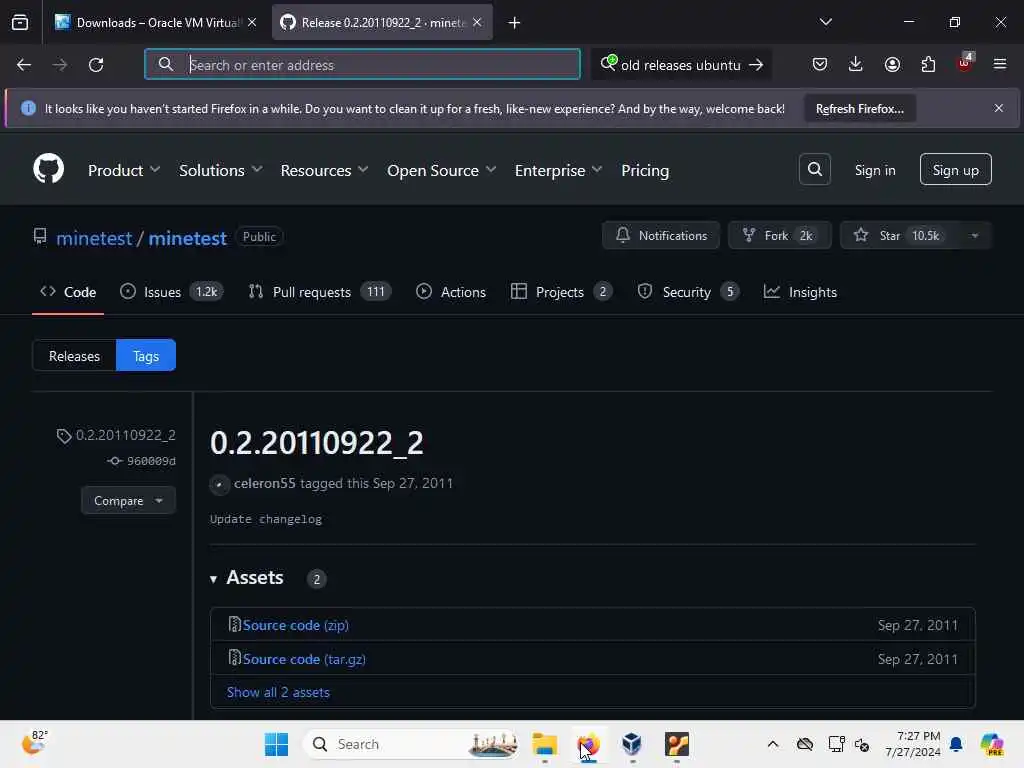1024x768 pixels.
Task: Click the Notifications button
Action: point(660,236)
